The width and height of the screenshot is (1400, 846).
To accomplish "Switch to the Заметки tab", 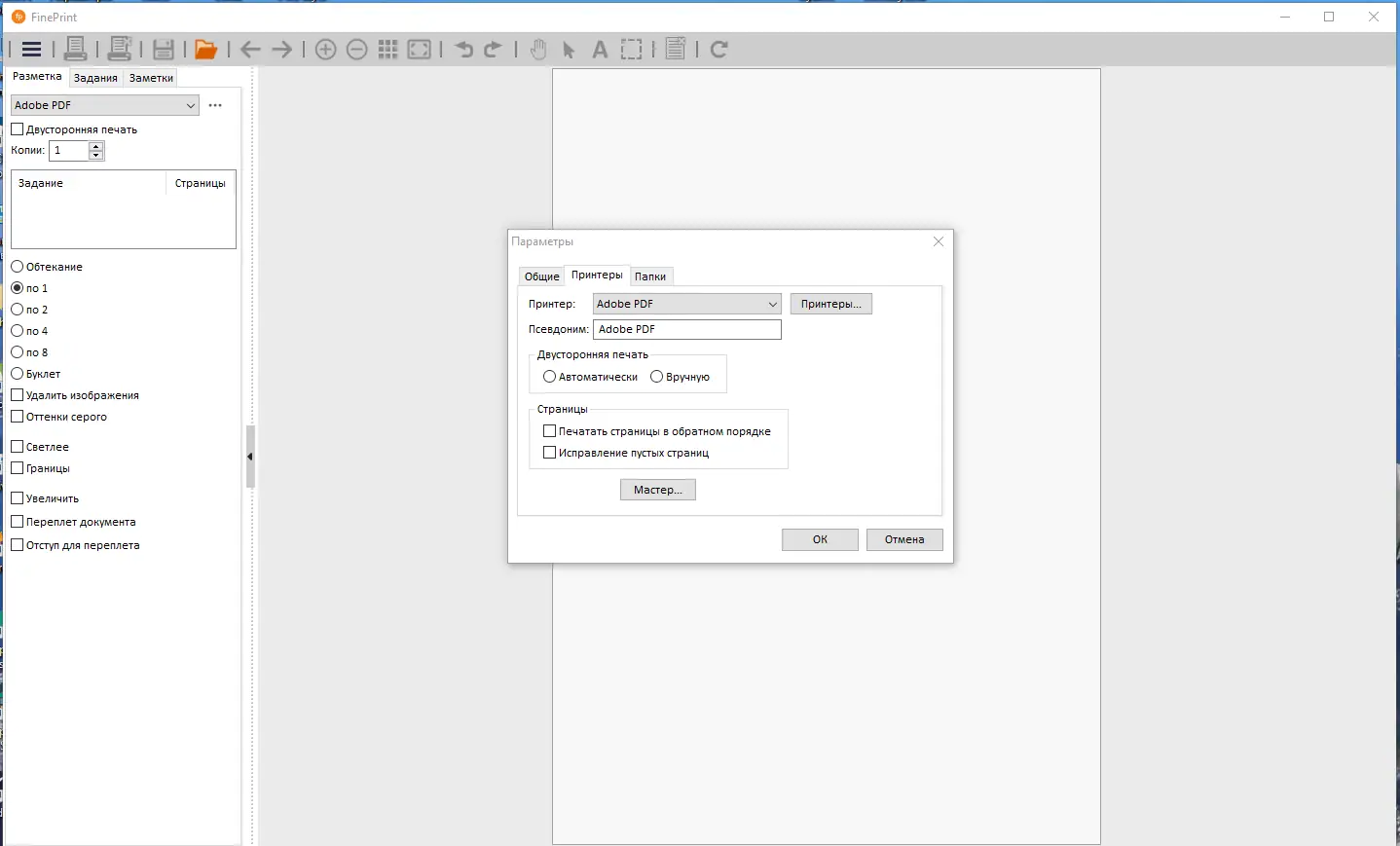I will 151,78.
